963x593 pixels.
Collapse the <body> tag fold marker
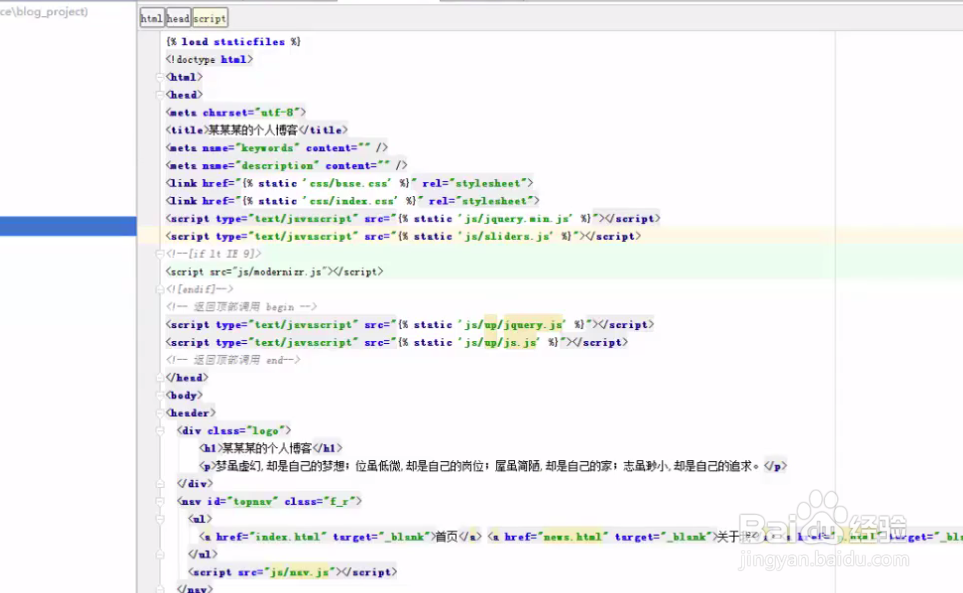160,395
